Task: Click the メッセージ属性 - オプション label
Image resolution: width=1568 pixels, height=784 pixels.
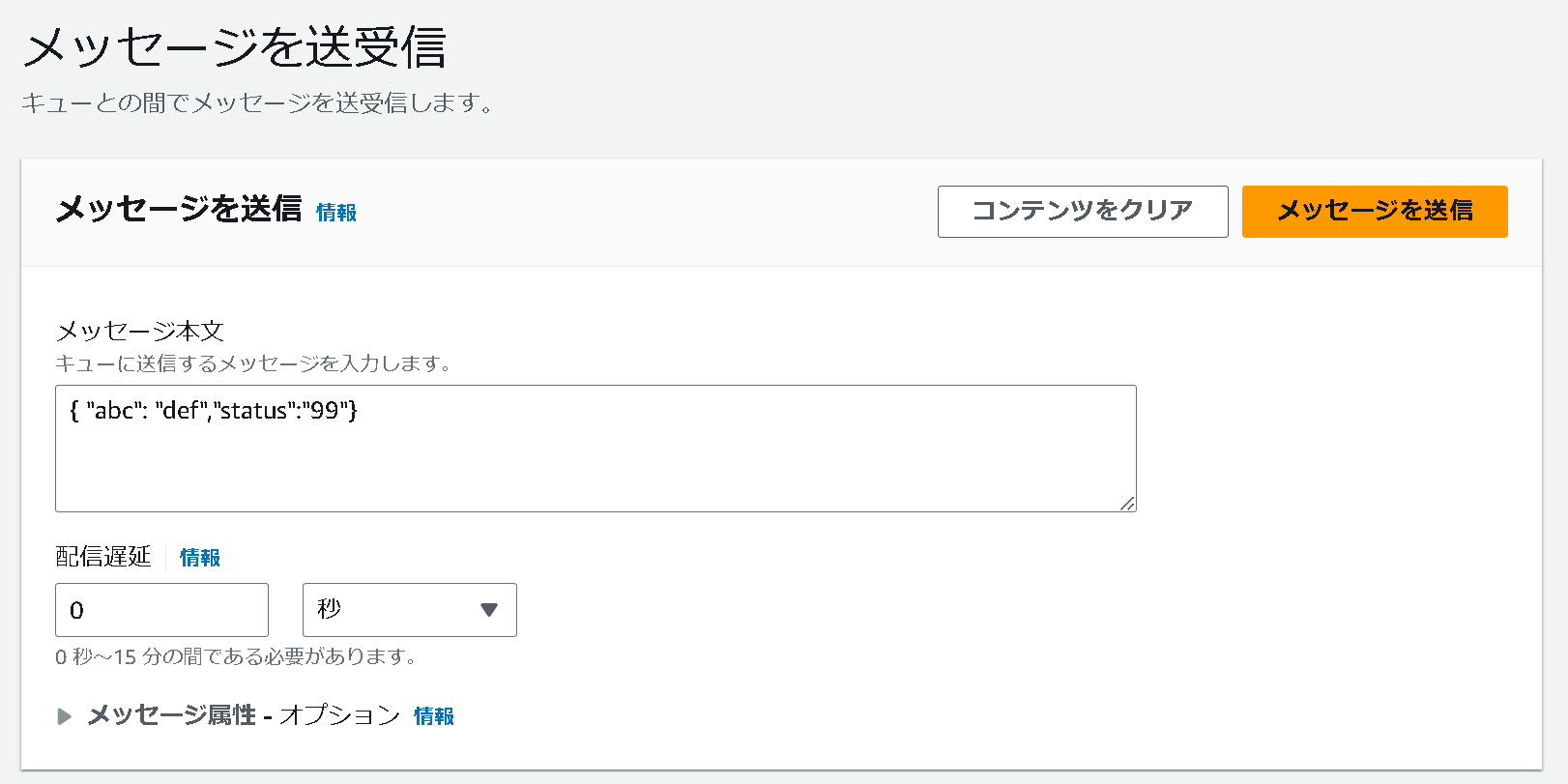Action: tap(244, 715)
